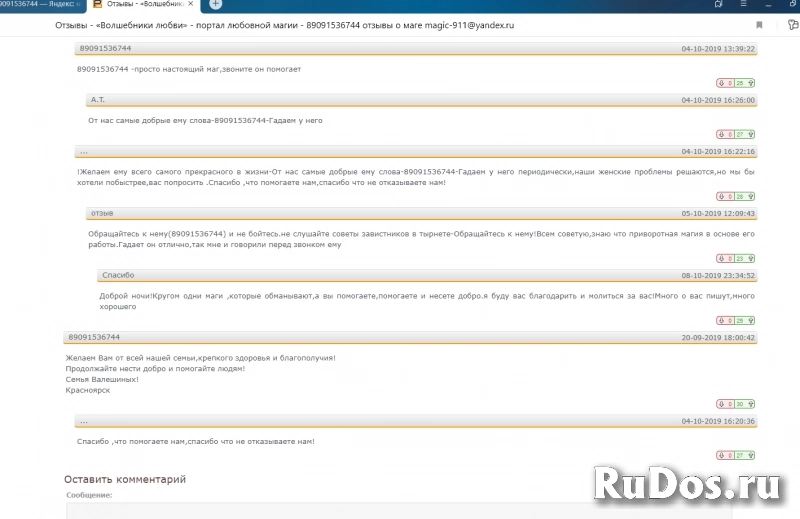Downvote the comment by A.T.
800x519 pixels.
click(721, 134)
